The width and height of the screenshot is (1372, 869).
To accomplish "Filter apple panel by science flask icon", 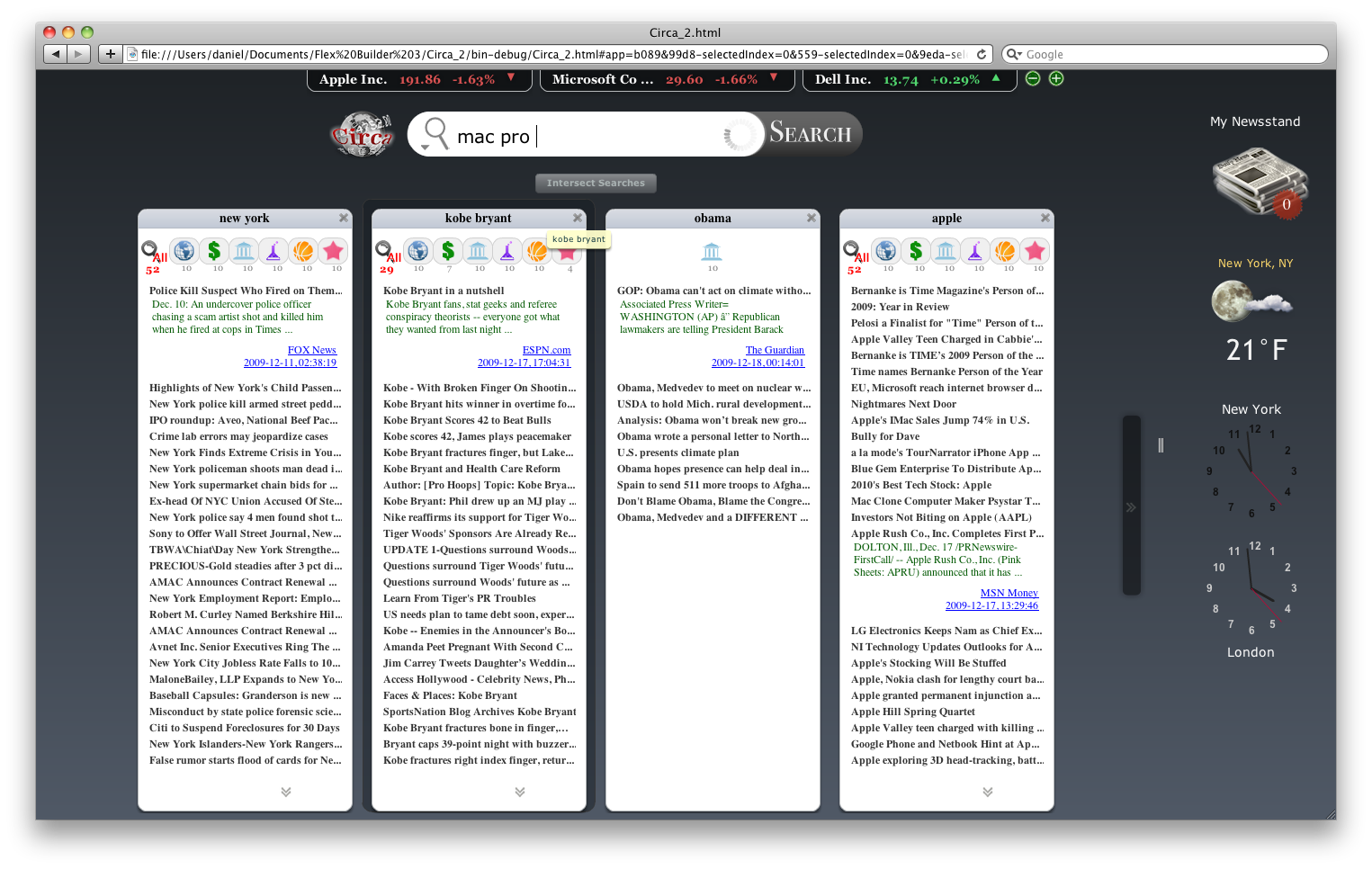I will (975, 251).
